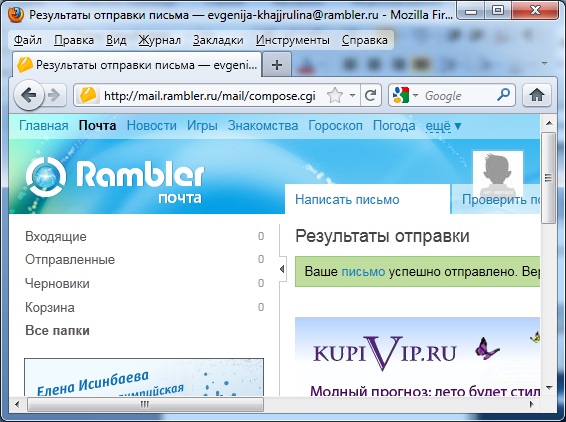The image size is (566, 422).
Task: Click the Google search input field
Action: 458,96
